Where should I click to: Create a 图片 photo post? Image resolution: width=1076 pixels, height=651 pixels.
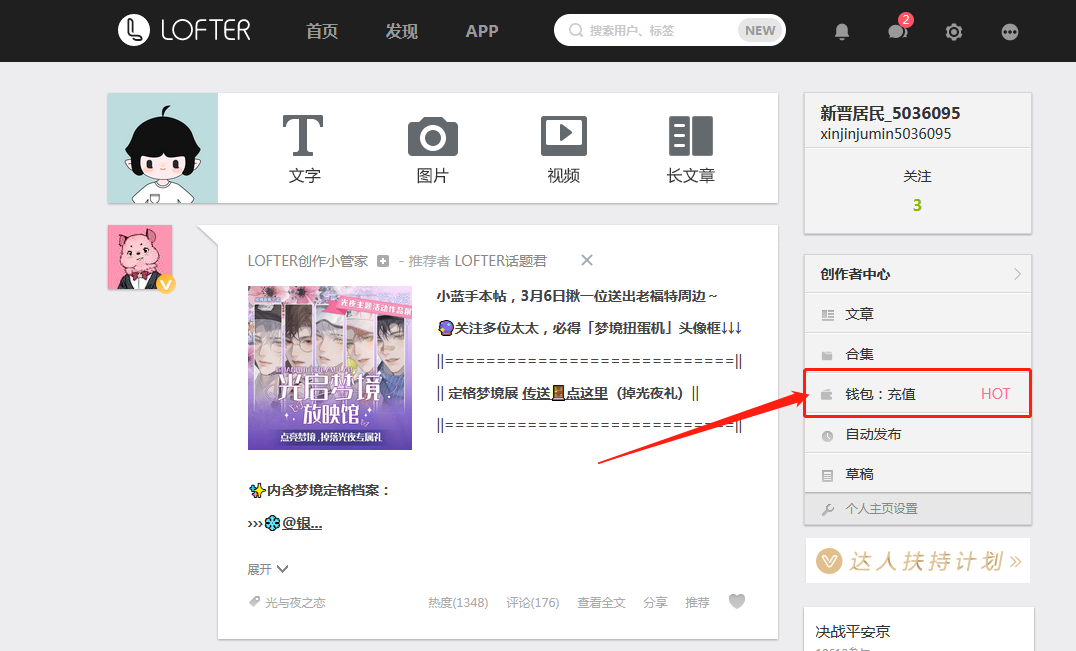click(x=432, y=149)
